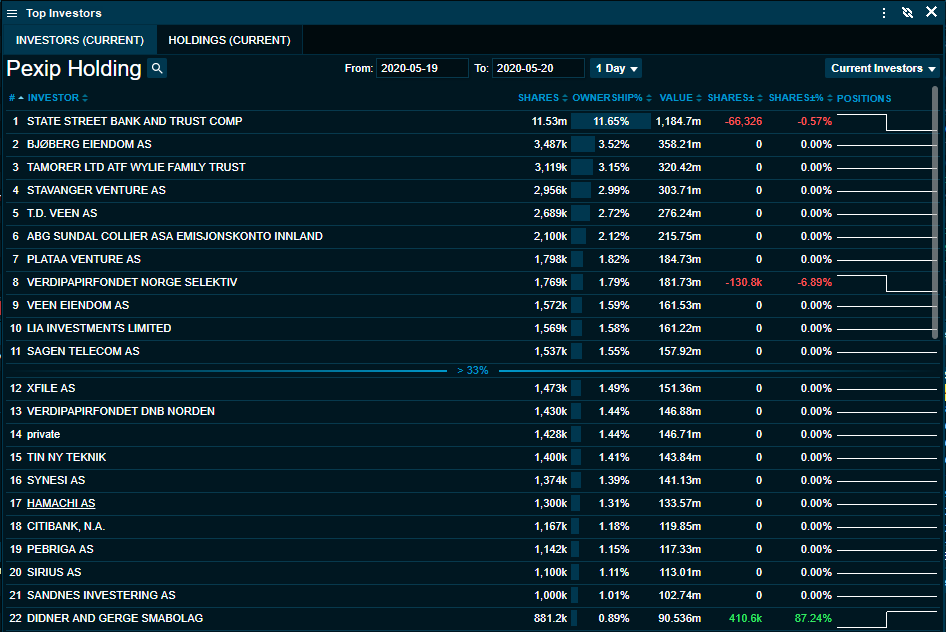Select the 'private' investor row
The height and width of the screenshot is (632, 946).
tap(471, 434)
